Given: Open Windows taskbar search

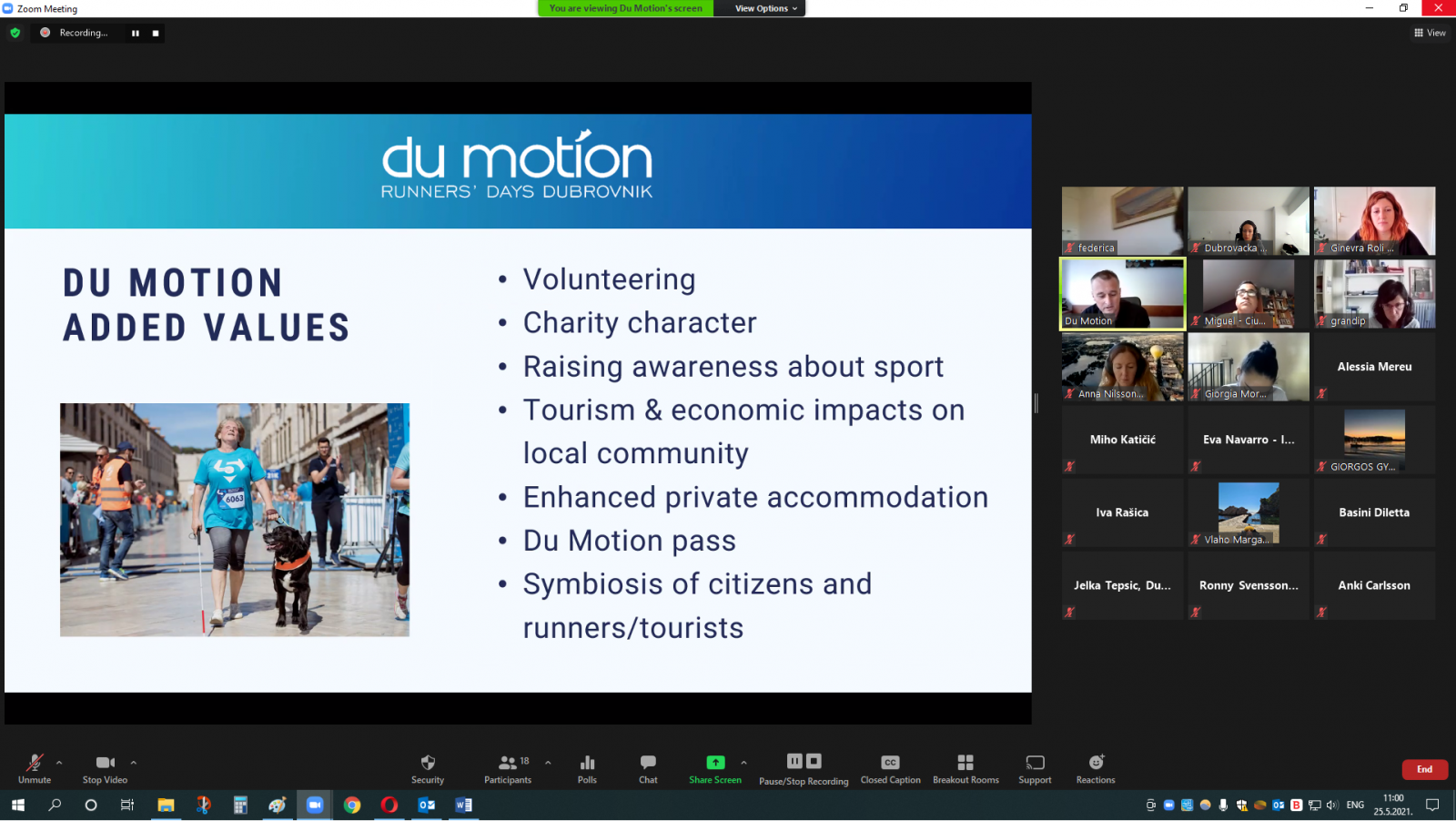Looking at the screenshot, I should 55,805.
